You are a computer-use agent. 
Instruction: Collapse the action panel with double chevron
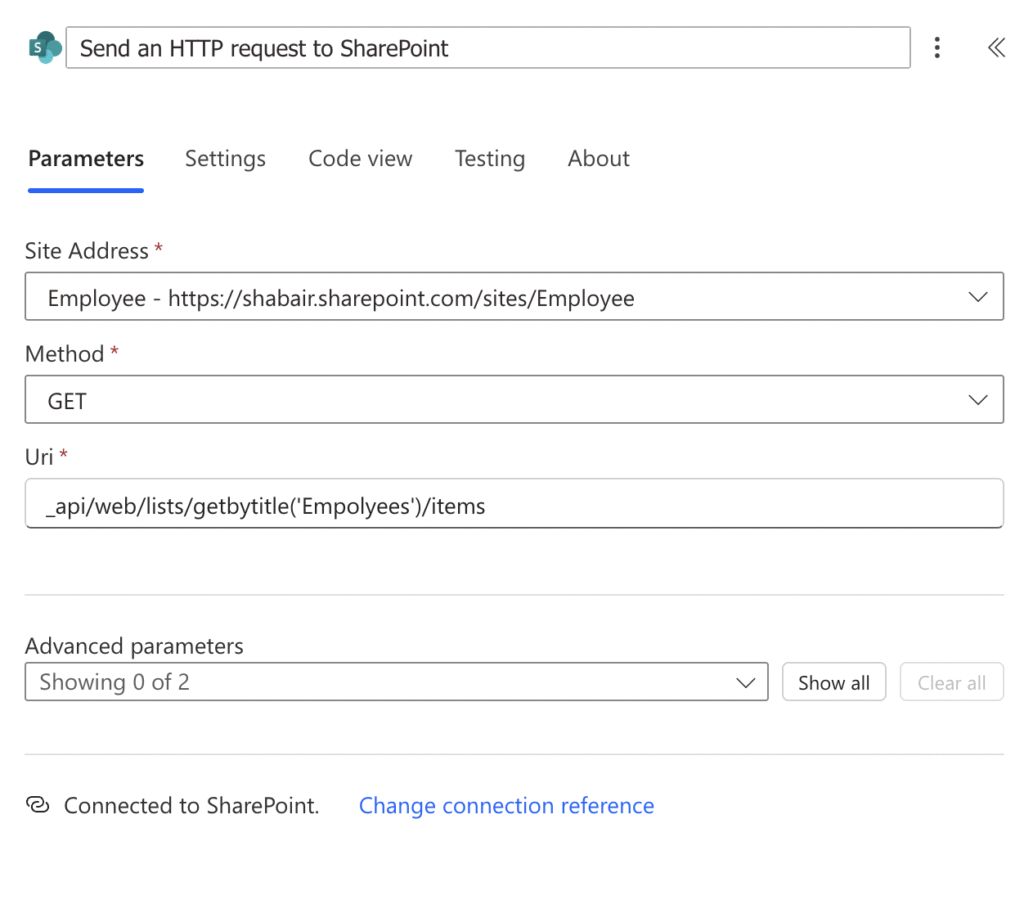click(996, 47)
